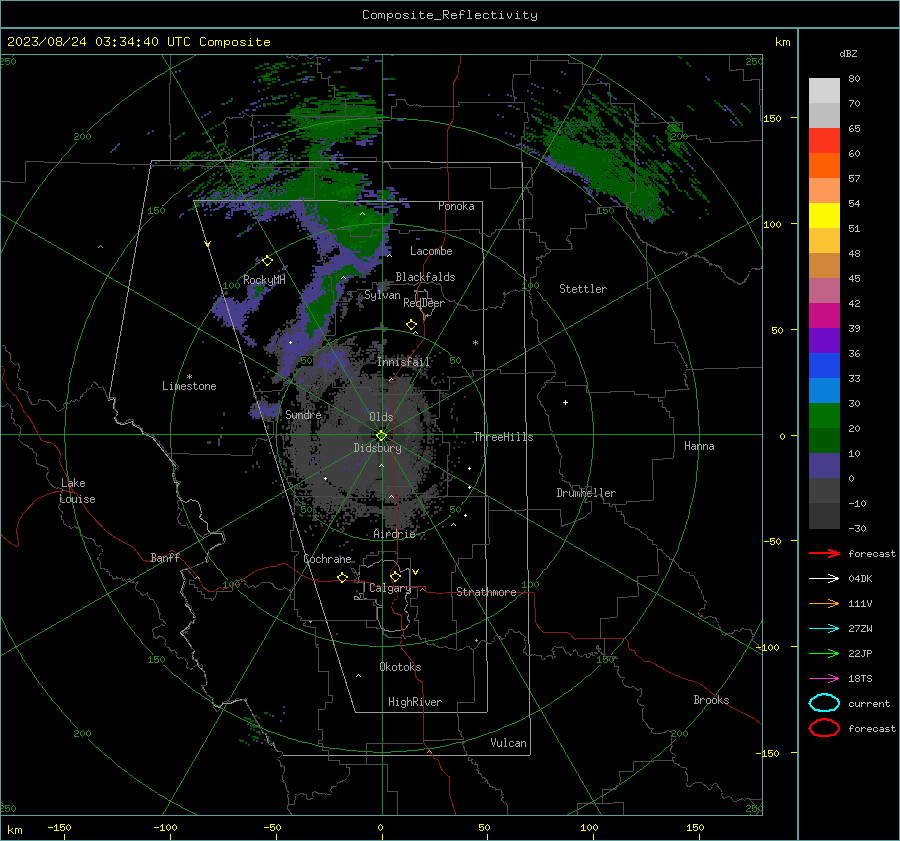Viewport: 900px width, 841px height.
Task: Click the green 22JP arrow in legend
Action: [824, 653]
